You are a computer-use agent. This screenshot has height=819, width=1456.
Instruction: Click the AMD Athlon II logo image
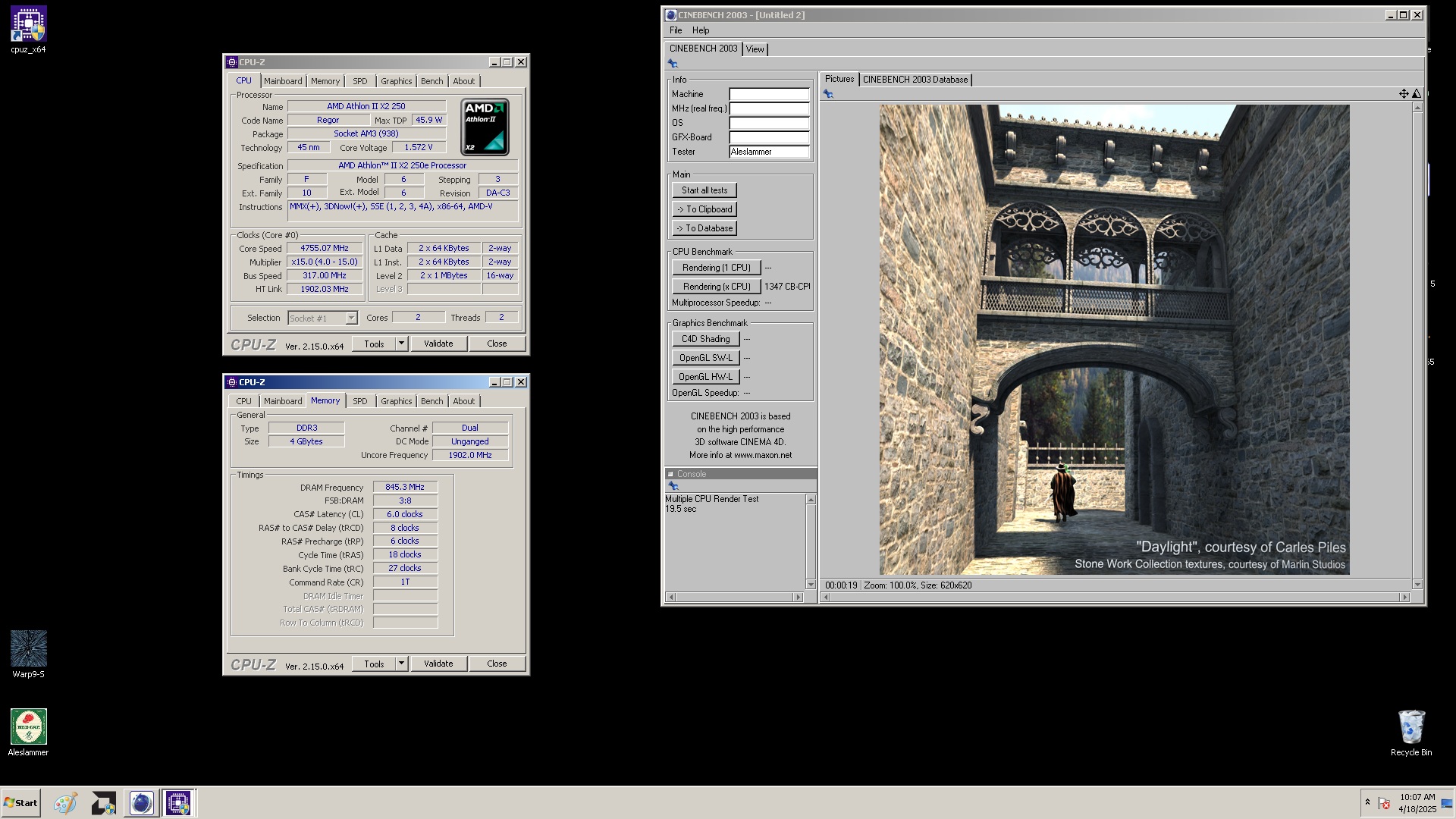point(485,127)
